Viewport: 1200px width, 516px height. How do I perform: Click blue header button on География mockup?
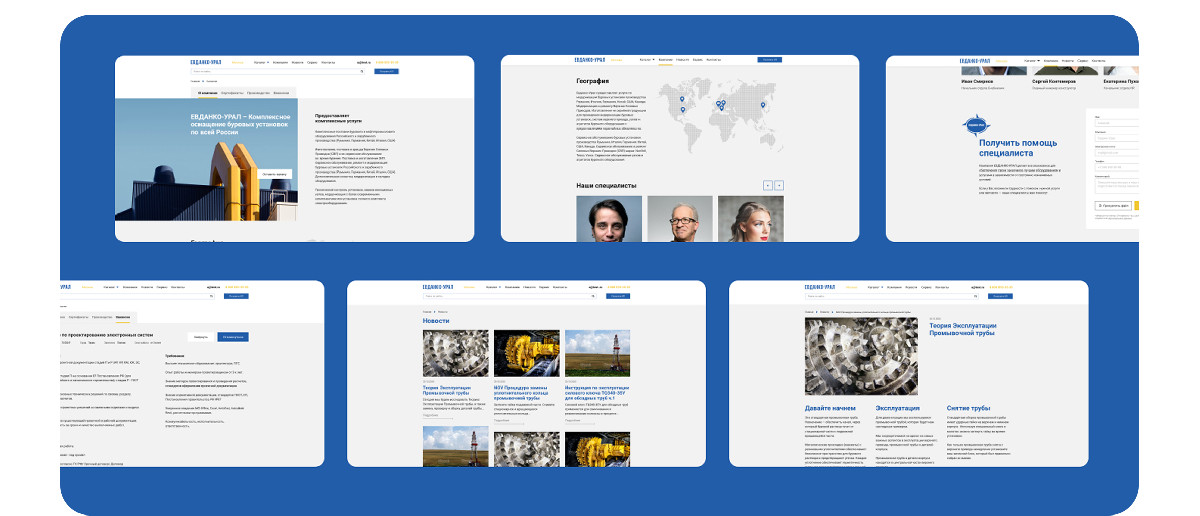769,60
